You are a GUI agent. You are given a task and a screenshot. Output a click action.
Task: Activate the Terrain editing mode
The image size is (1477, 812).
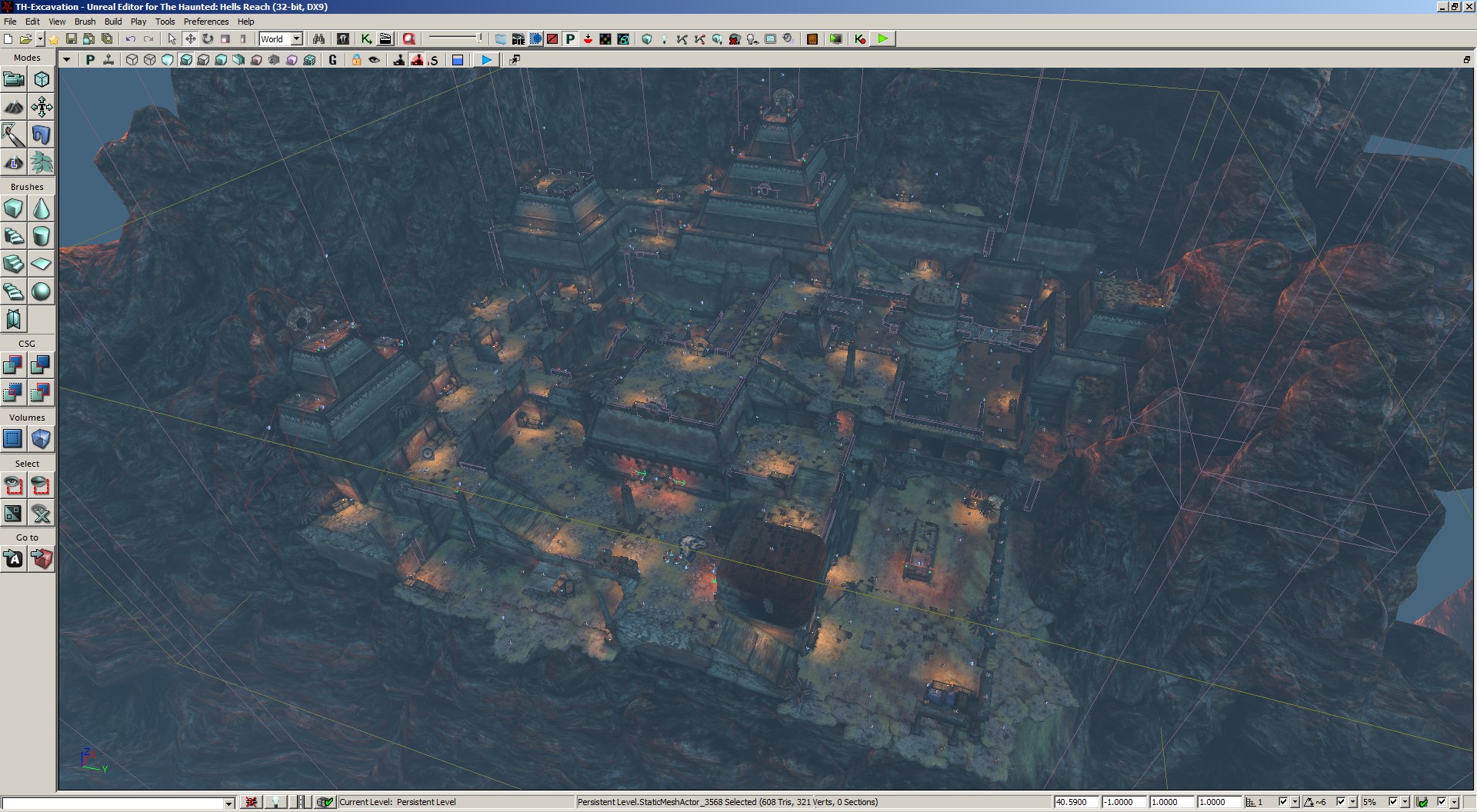tap(14, 107)
